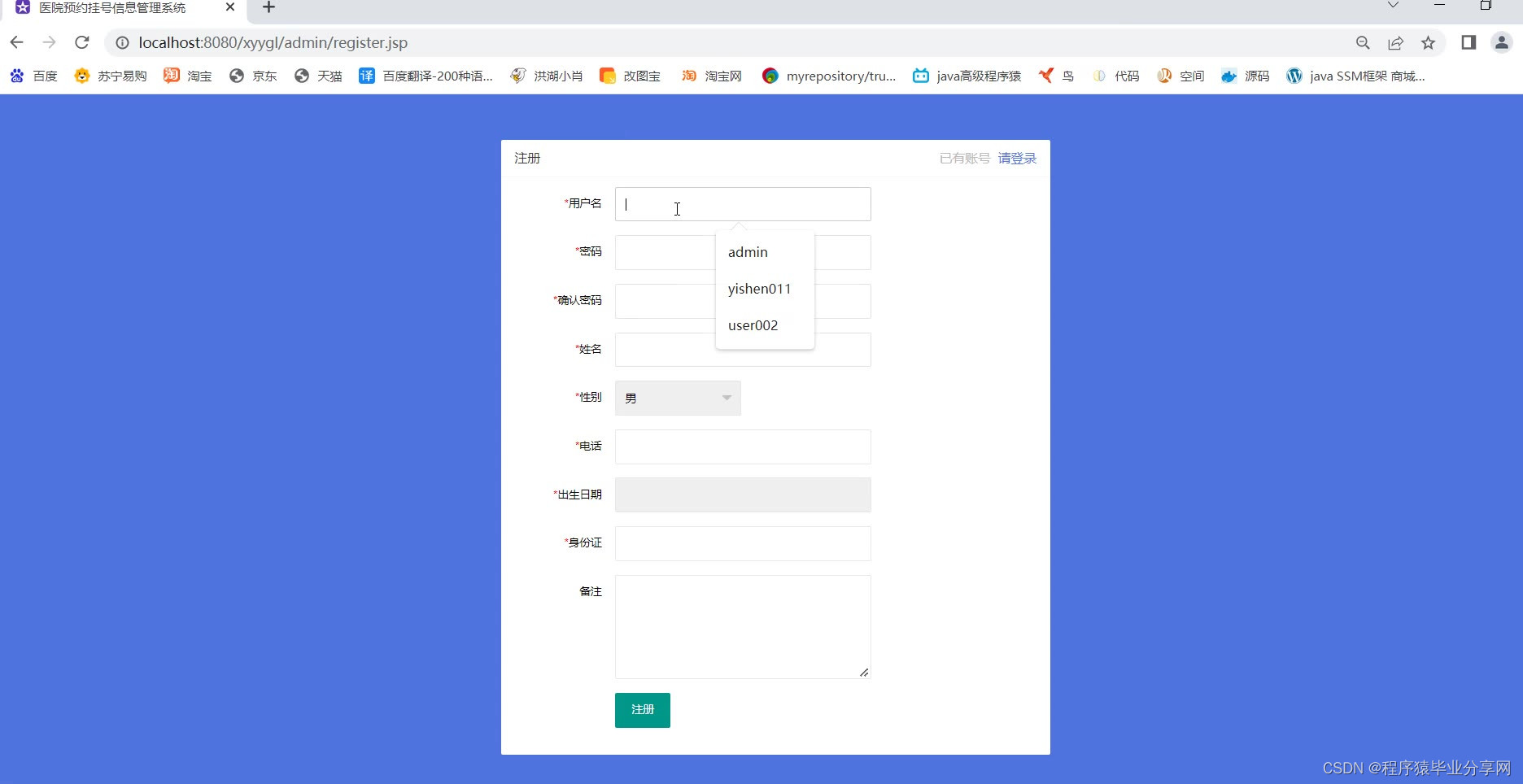Open the 源码 bookmark
Screen dimensions: 1523x784
pos(1246,76)
